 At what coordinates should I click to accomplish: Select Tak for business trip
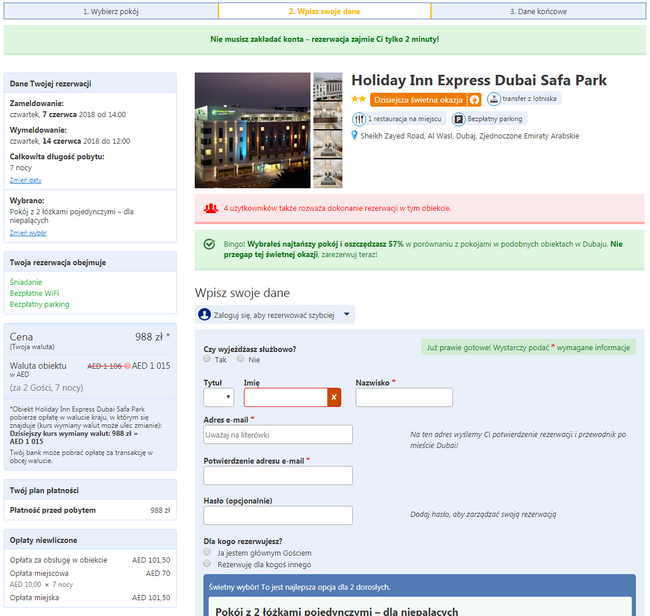(x=207, y=359)
